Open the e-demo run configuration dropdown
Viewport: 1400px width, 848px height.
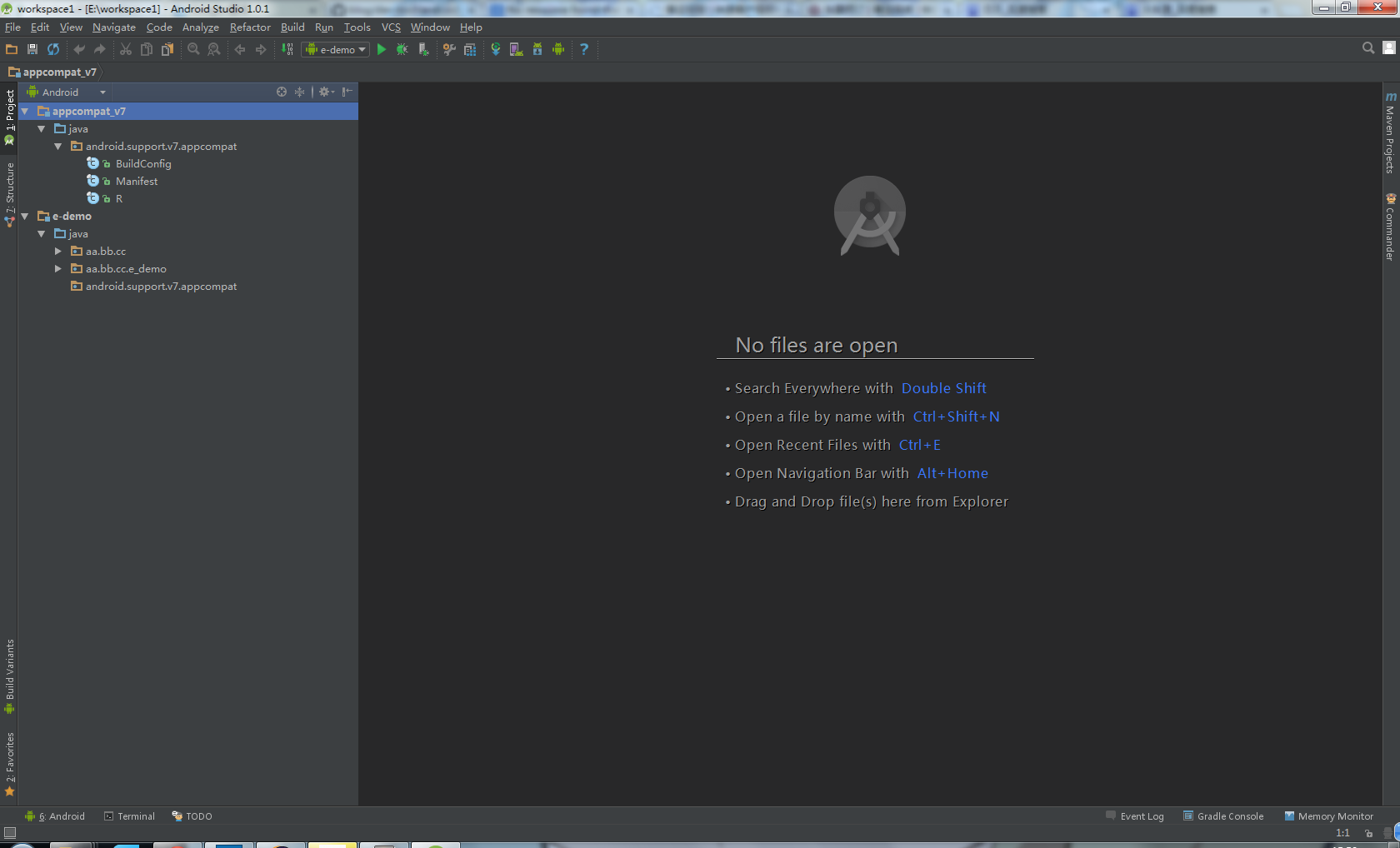[335, 50]
